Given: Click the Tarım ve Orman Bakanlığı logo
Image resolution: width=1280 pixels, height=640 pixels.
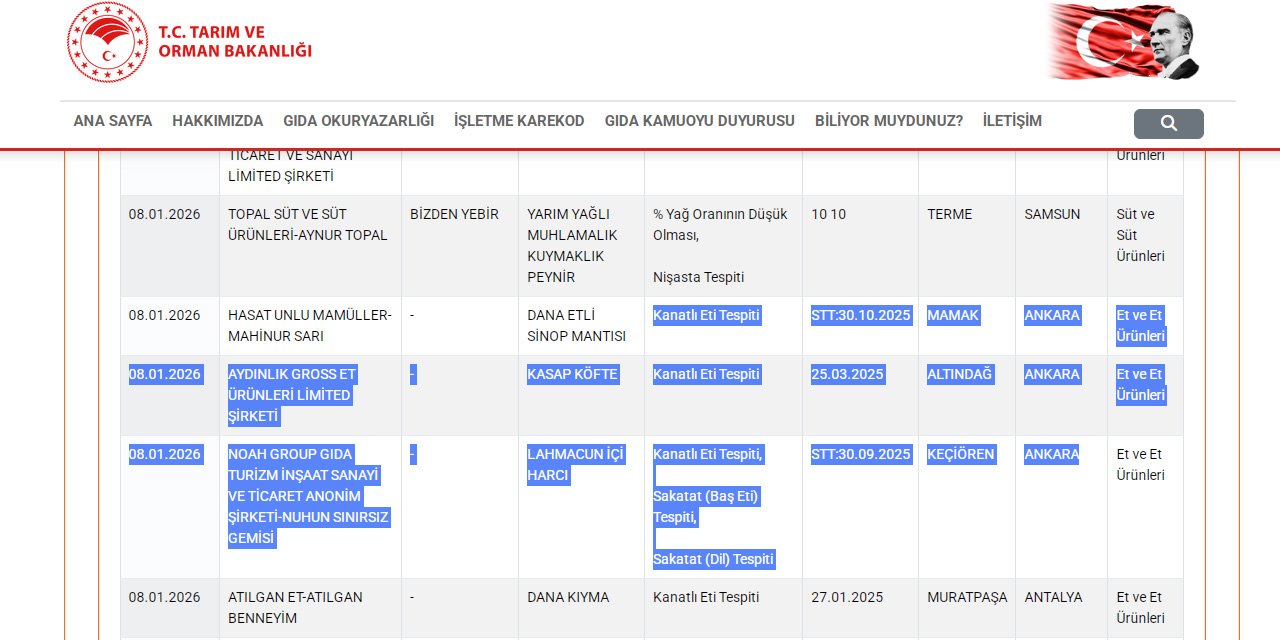Looking at the screenshot, I should coord(107,42).
